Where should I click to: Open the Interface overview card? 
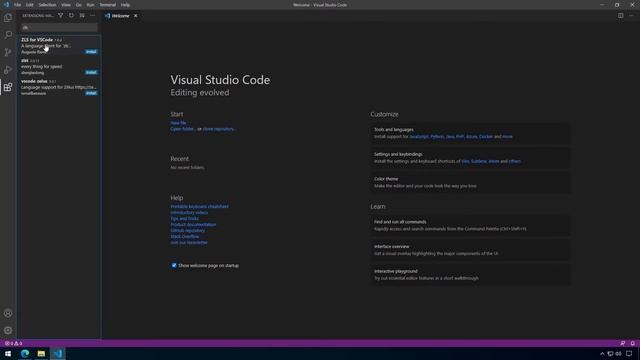[x=471, y=250]
